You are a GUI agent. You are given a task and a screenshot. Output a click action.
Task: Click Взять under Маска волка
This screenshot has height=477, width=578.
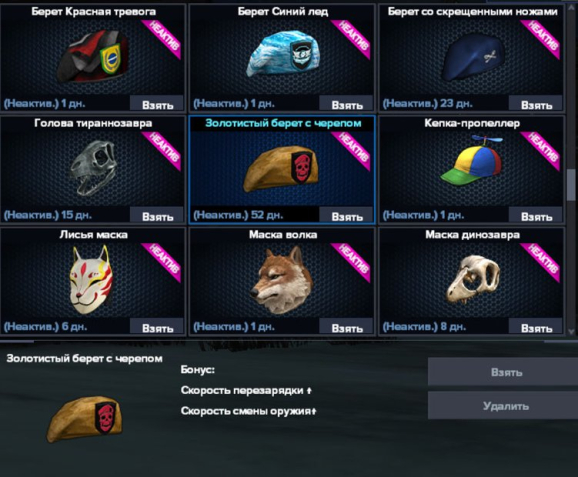(x=347, y=327)
